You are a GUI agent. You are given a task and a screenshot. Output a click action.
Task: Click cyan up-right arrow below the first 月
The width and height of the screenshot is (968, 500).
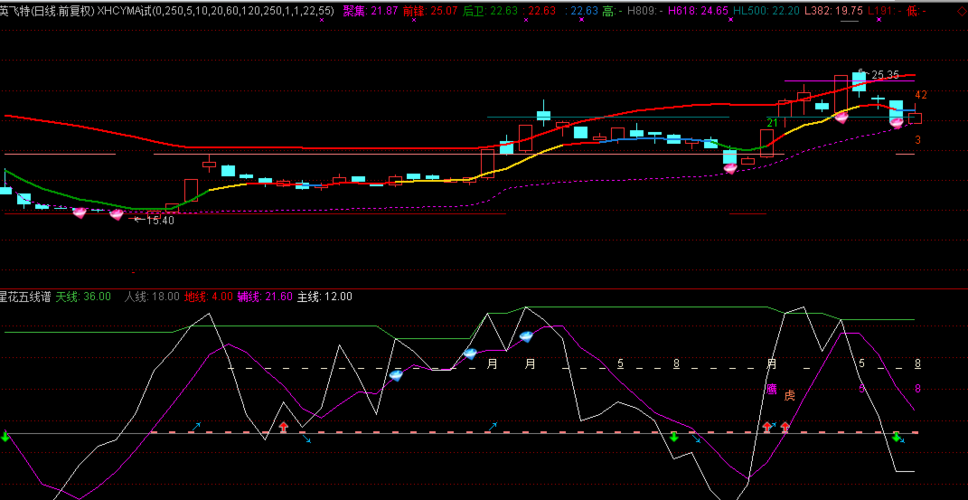click(x=493, y=426)
